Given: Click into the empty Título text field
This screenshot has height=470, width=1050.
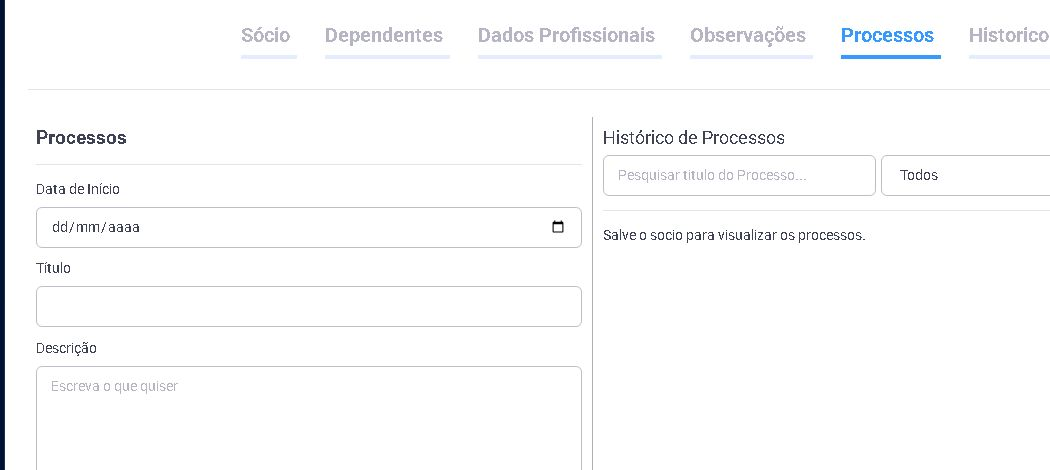Looking at the screenshot, I should (309, 307).
